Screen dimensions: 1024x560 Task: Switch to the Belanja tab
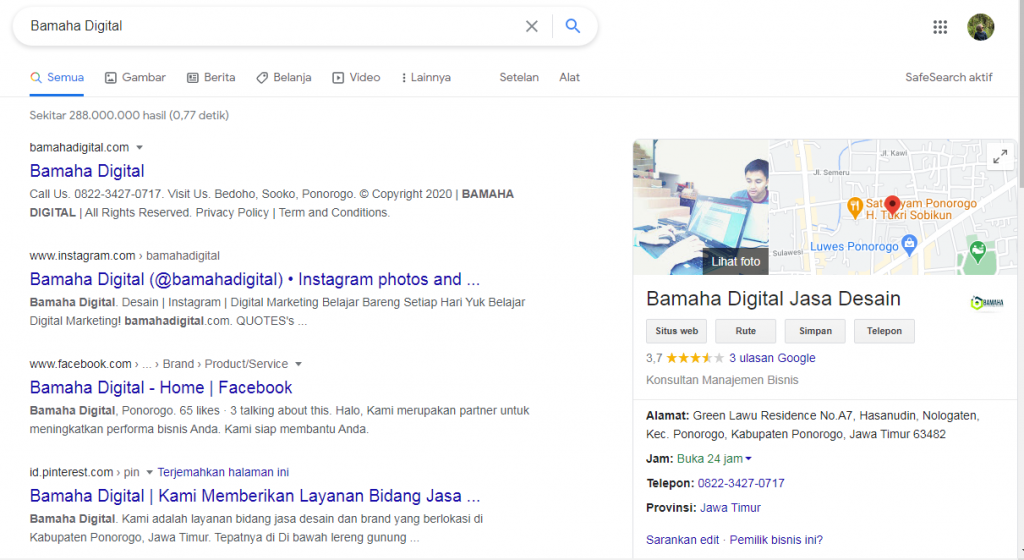coord(283,78)
